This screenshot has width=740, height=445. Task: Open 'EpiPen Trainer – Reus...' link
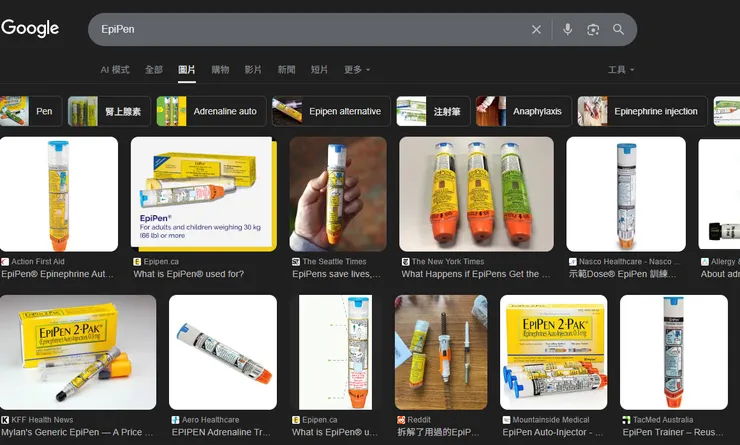[673, 432]
